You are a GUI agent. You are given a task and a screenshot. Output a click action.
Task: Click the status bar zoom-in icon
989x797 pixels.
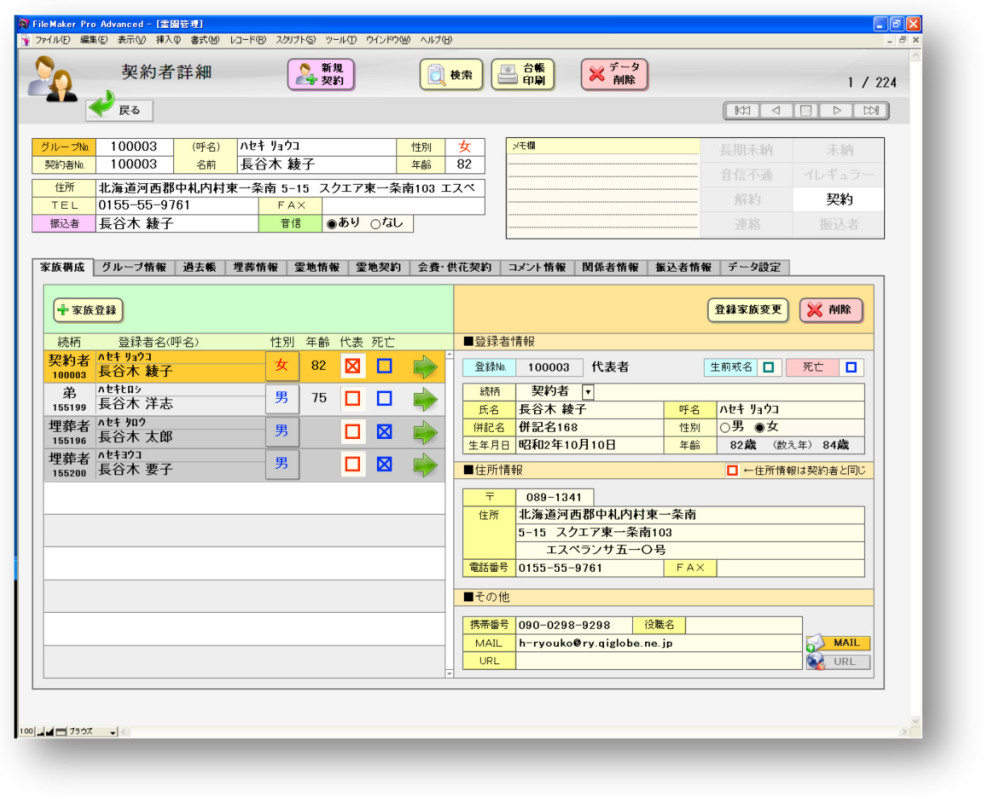[50, 731]
